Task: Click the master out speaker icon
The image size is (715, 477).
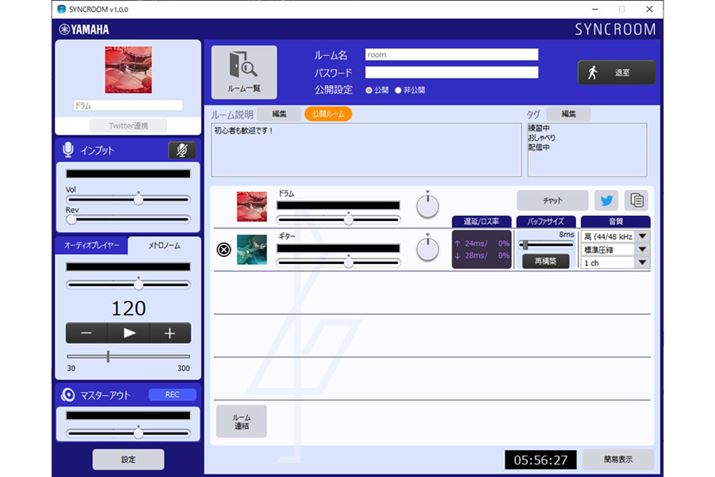Action: (68, 395)
